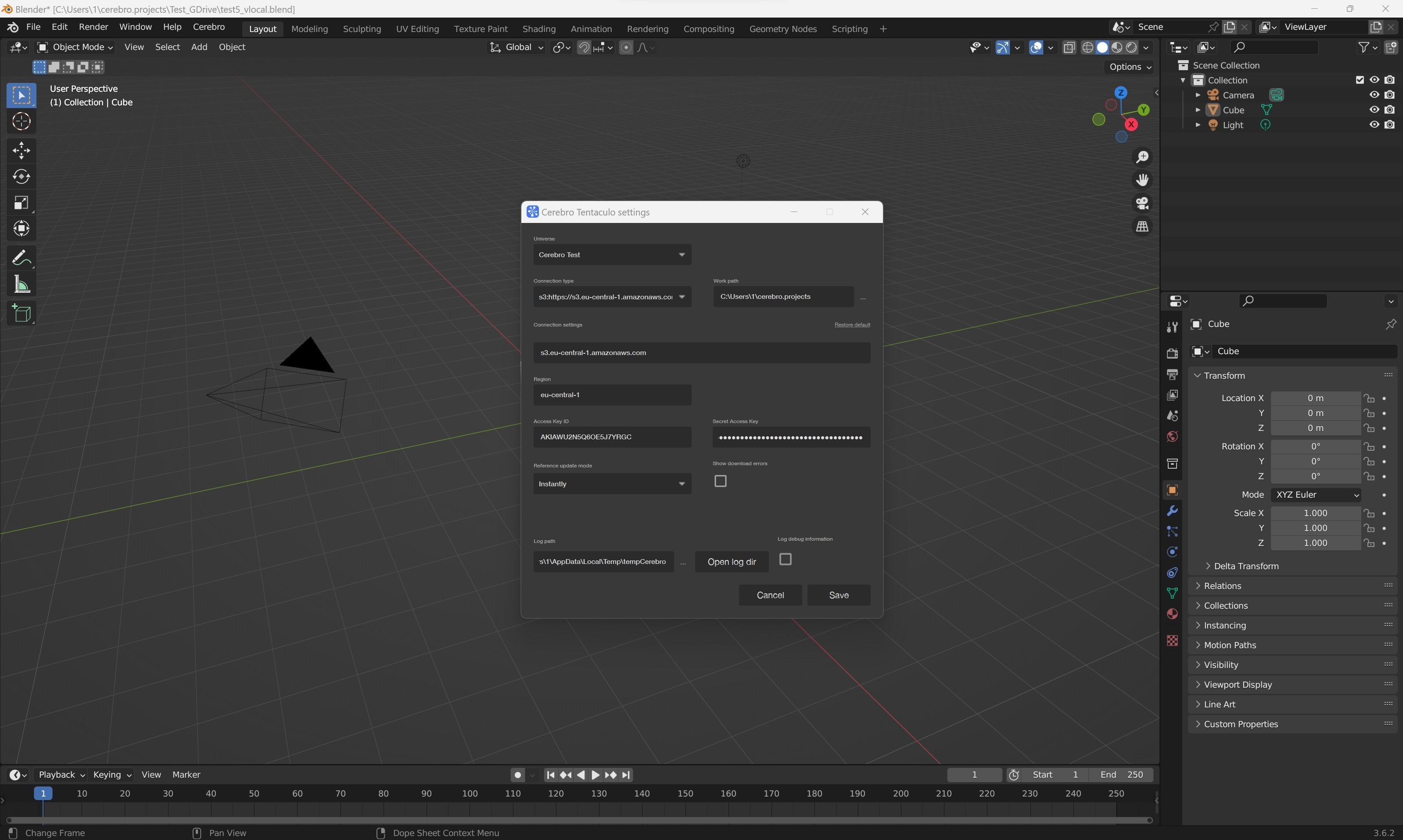This screenshot has width=1403, height=840.
Task: Expand the Relations panel
Action: (1293, 586)
